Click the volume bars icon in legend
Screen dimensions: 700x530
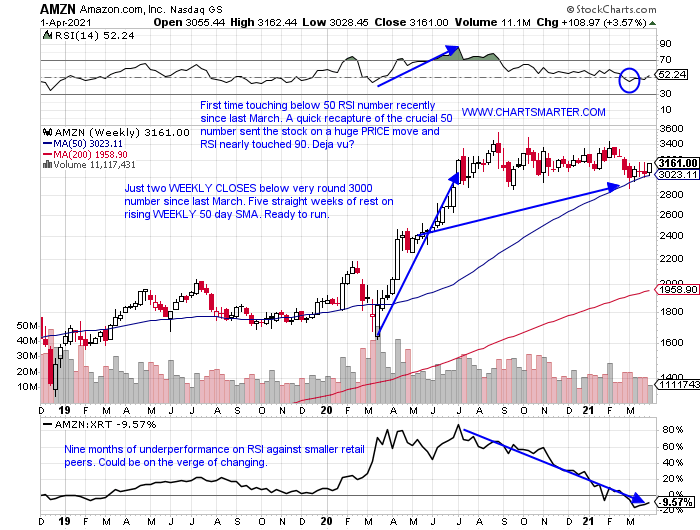coord(47,165)
